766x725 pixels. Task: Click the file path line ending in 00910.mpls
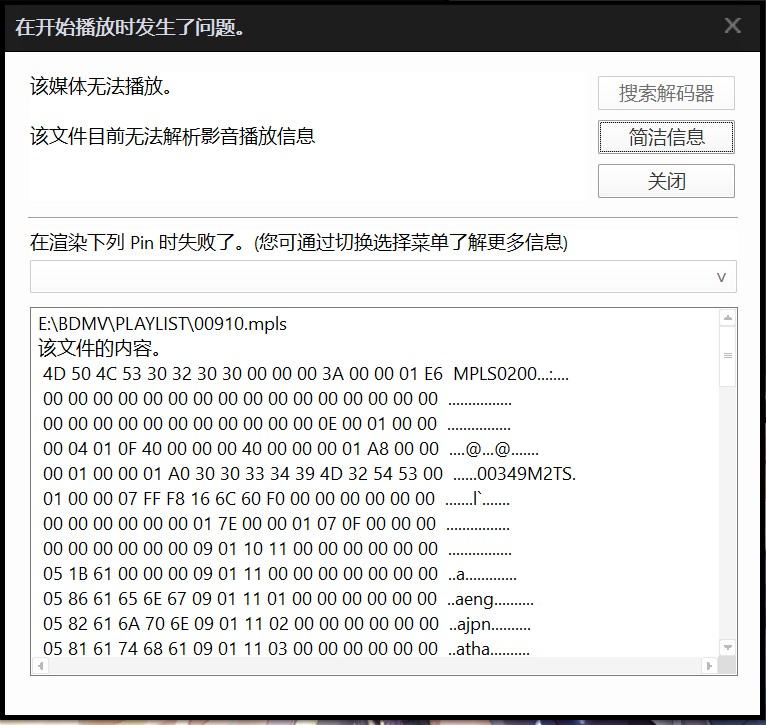coord(162,324)
